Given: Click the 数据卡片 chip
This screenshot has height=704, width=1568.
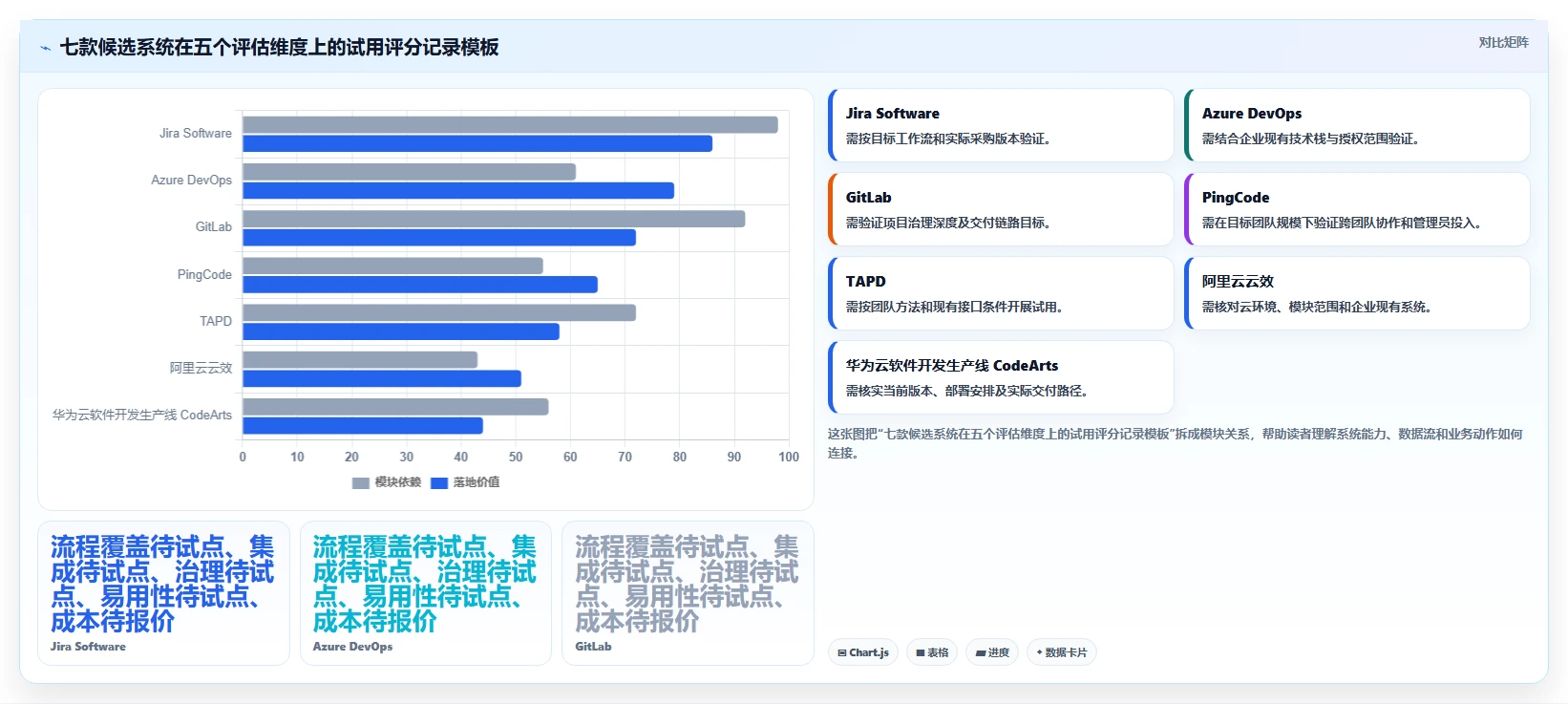Looking at the screenshot, I should tap(1061, 652).
